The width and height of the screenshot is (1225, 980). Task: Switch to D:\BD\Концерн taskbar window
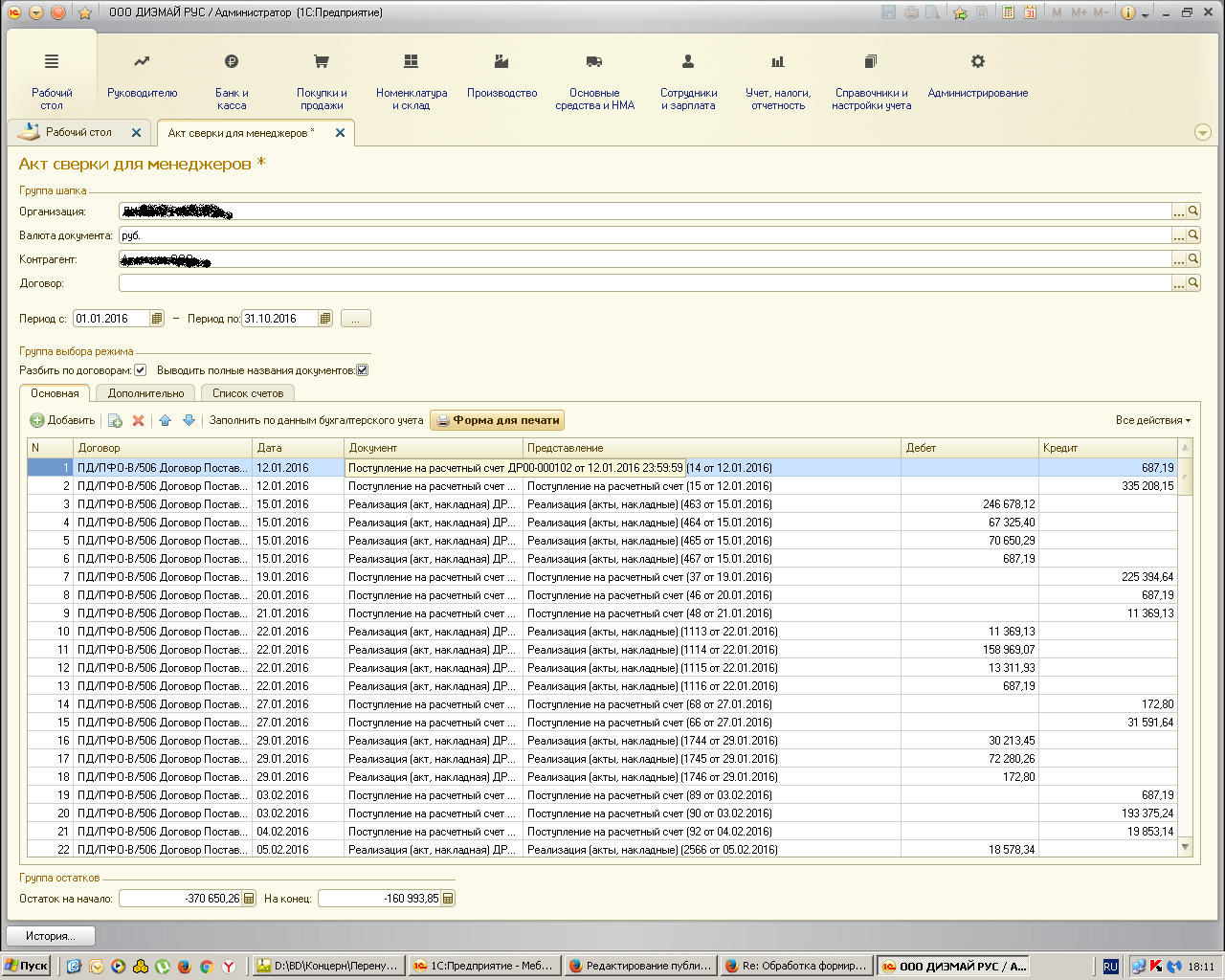coord(328,966)
